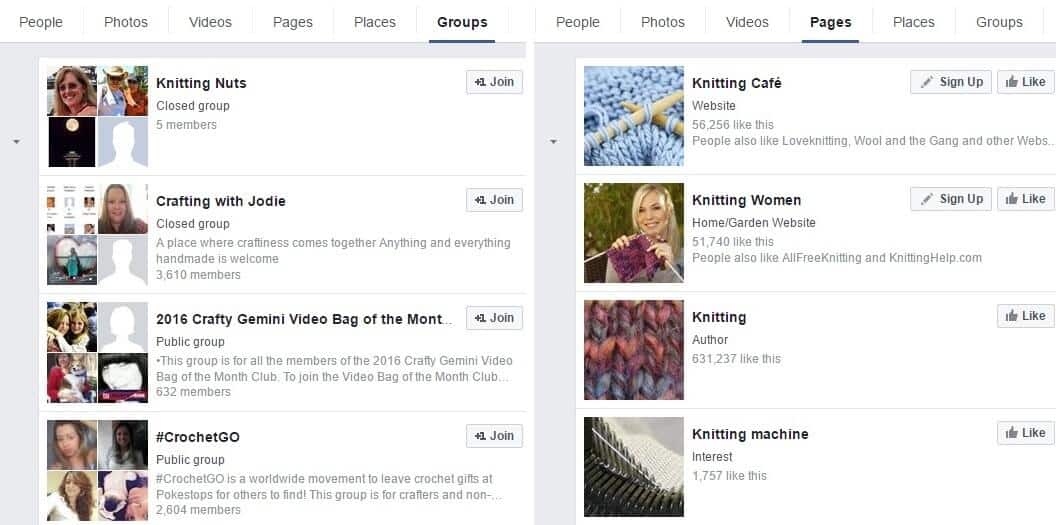Viewport: 1056px width, 525px height.
Task: Expand the left panel dropdown arrow
Action: click(x=16, y=142)
